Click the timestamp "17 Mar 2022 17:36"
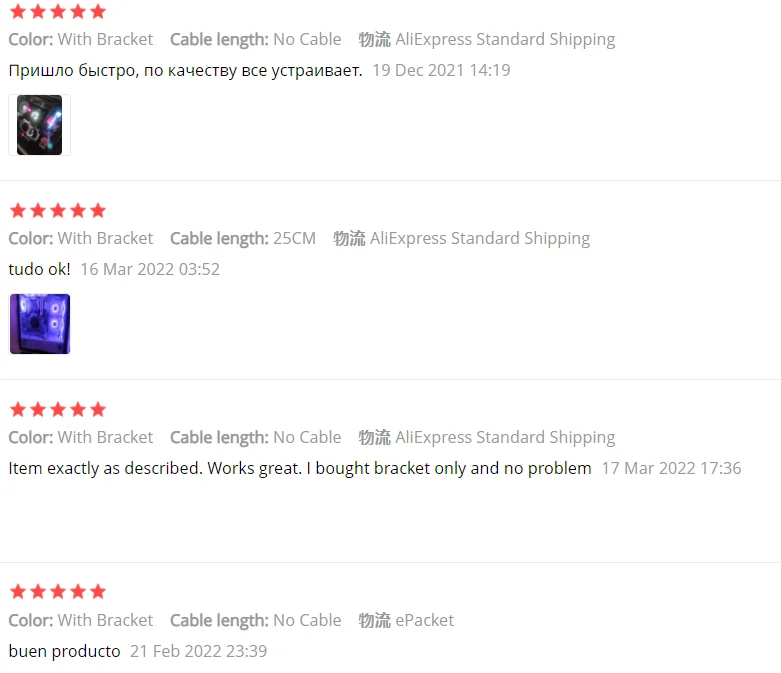781x673 pixels. [671, 468]
